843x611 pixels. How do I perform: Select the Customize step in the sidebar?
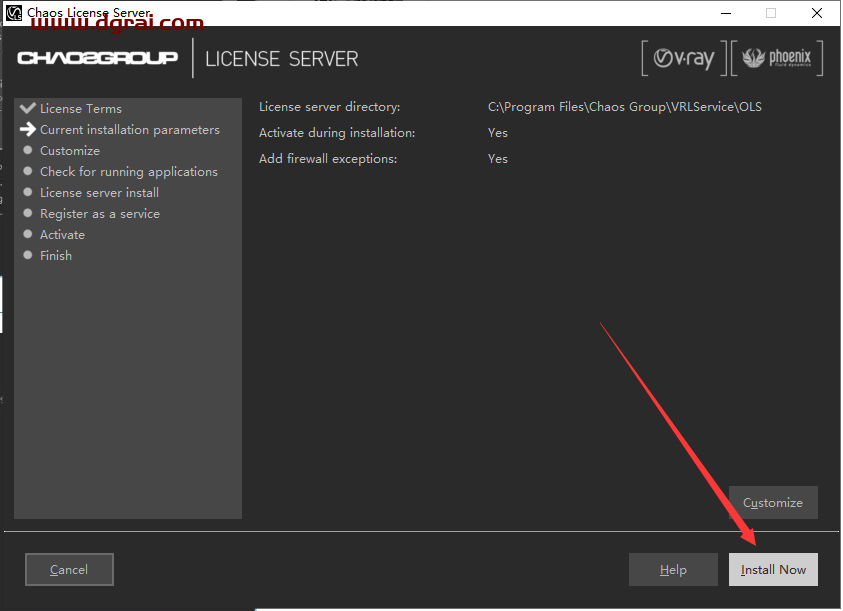click(x=69, y=151)
